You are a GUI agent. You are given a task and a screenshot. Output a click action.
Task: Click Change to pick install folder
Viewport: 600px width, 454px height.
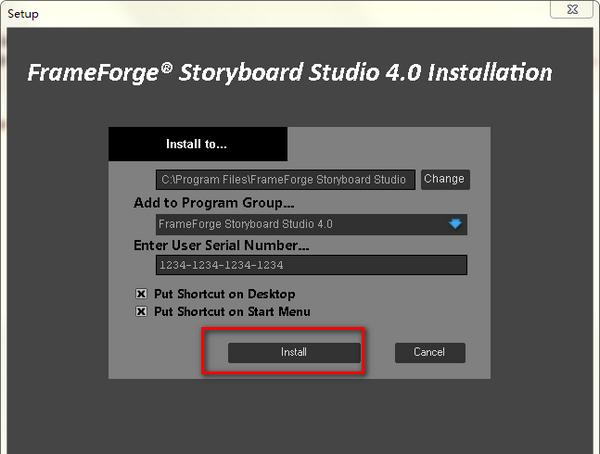click(x=444, y=179)
